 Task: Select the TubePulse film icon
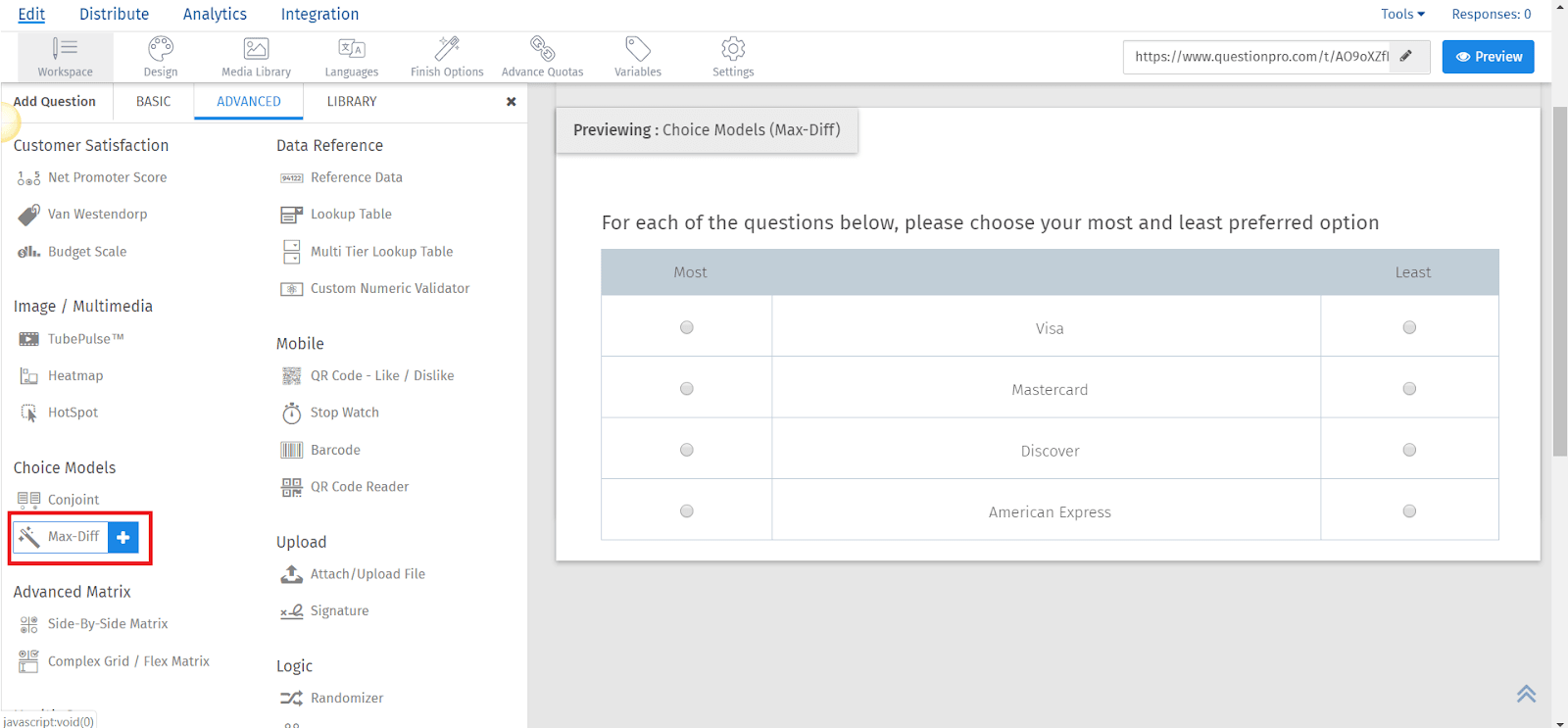[x=28, y=339]
